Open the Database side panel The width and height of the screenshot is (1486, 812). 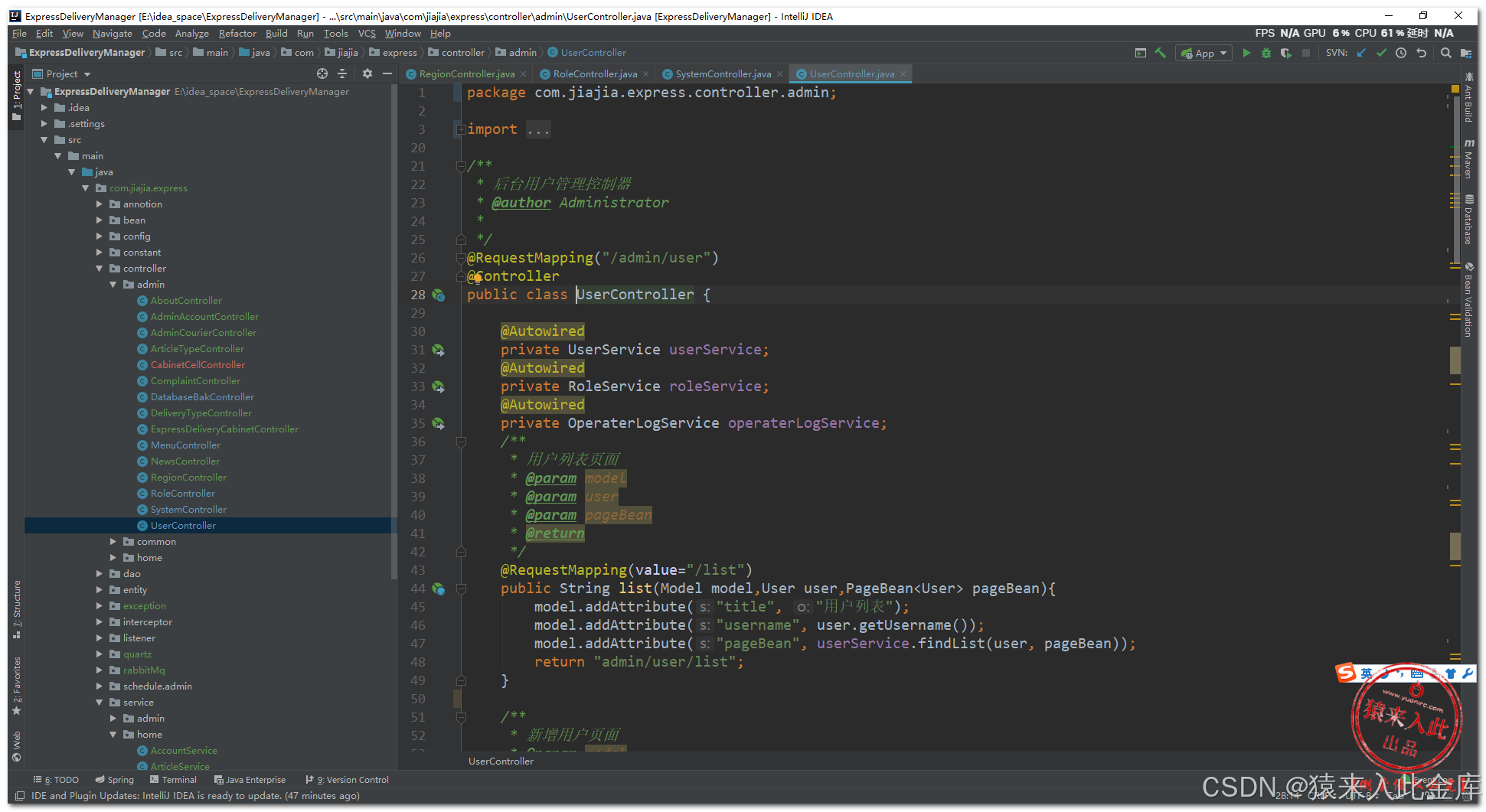tap(1468, 220)
